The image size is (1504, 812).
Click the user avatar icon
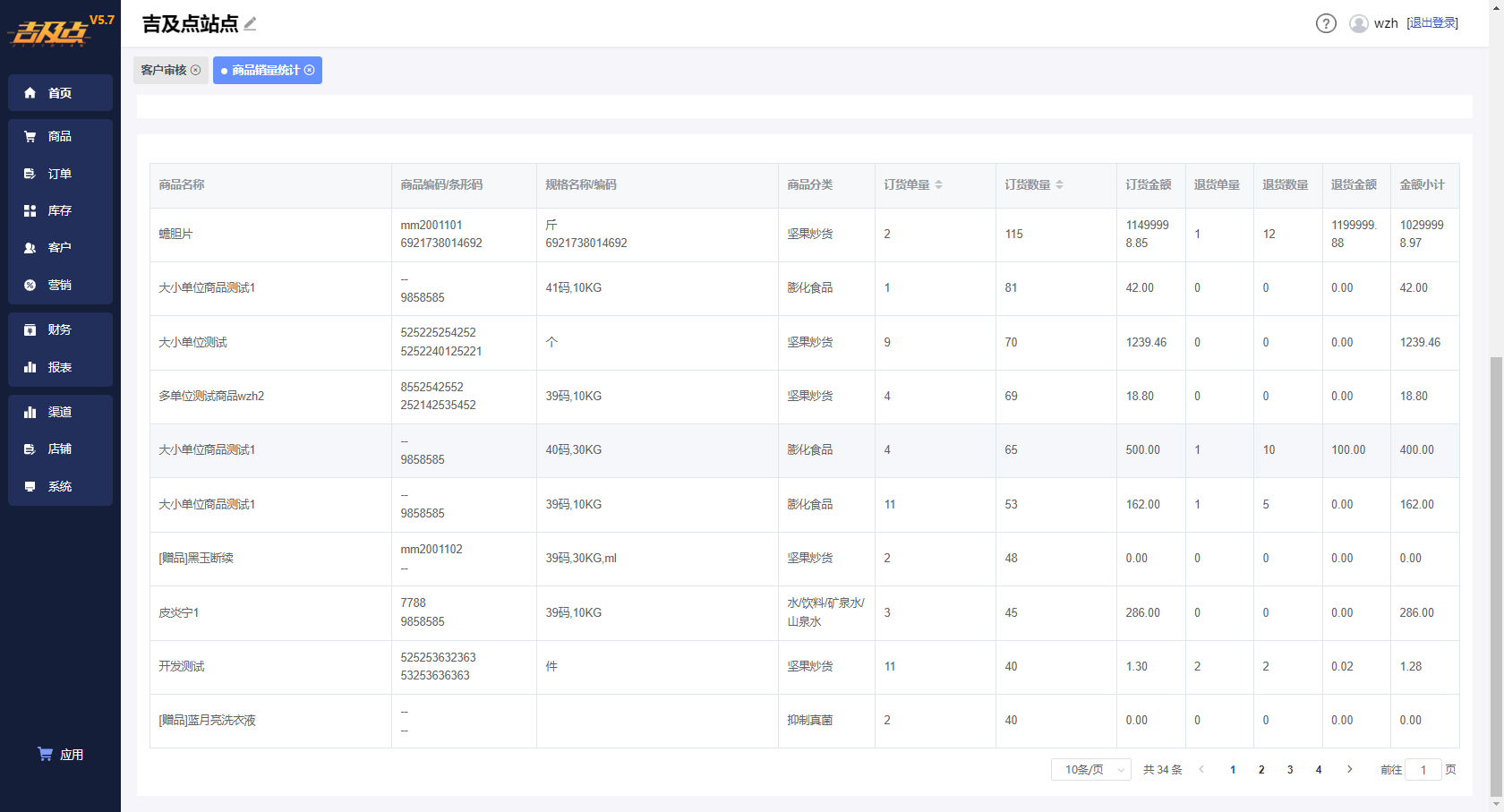coord(1358,23)
